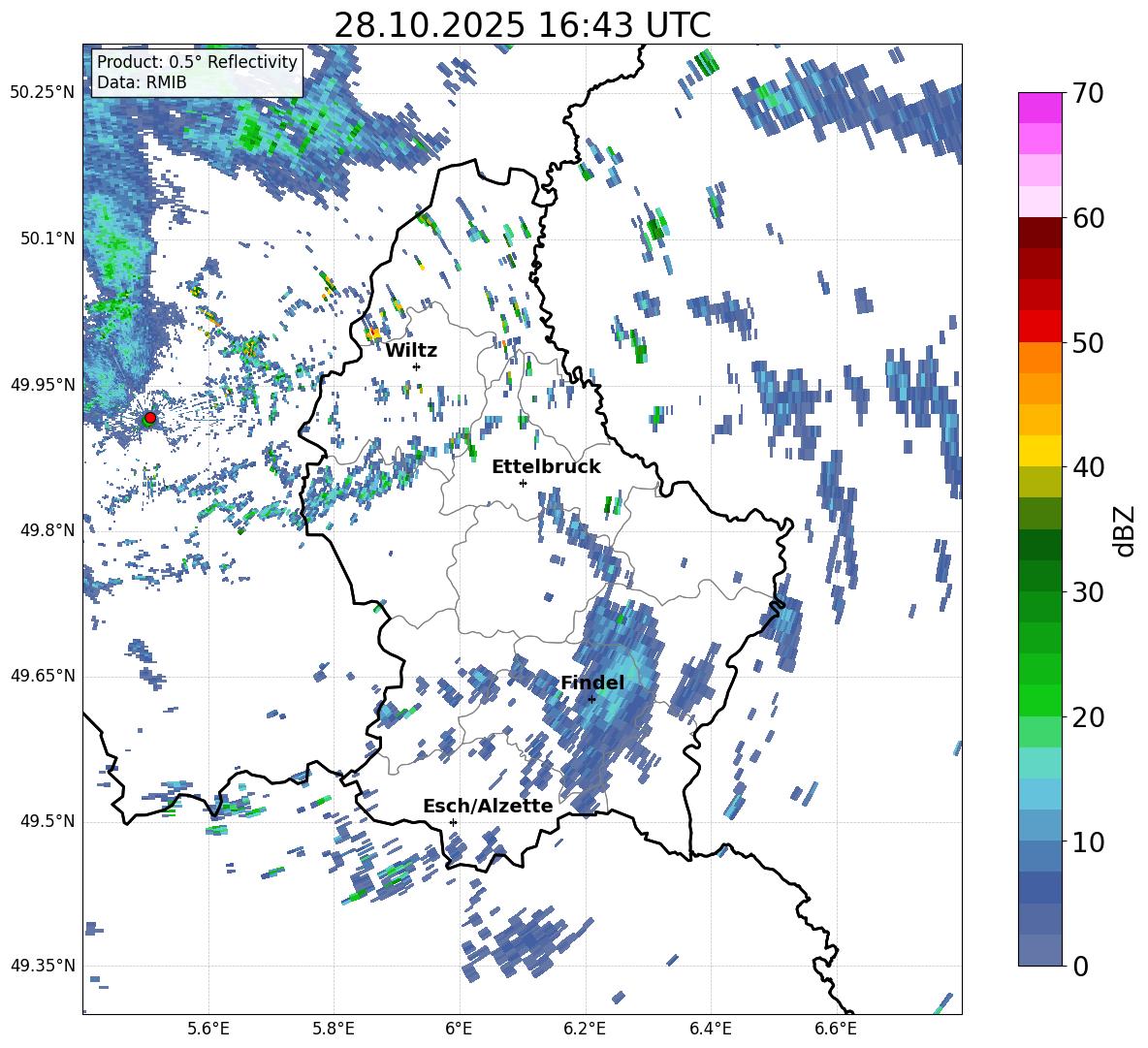Click the title 28.10.2025 16:43 UTC
Viewport: 1148px width, 1048px height.
coord(522,25)
